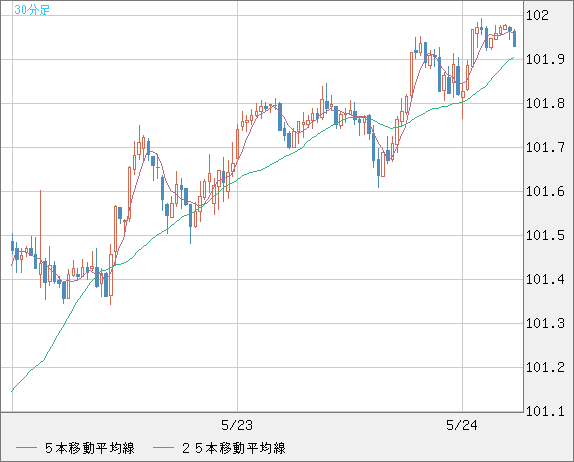Click the last blue candlestick on 5/24
Viewport: 574px width, 462px height.
pos(514,38)
